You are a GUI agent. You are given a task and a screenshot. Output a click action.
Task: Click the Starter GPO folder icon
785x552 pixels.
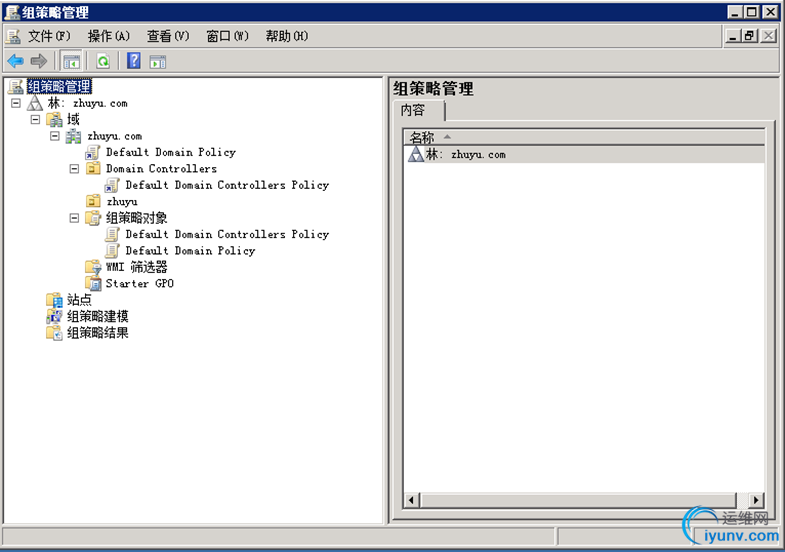coord(93,283)
